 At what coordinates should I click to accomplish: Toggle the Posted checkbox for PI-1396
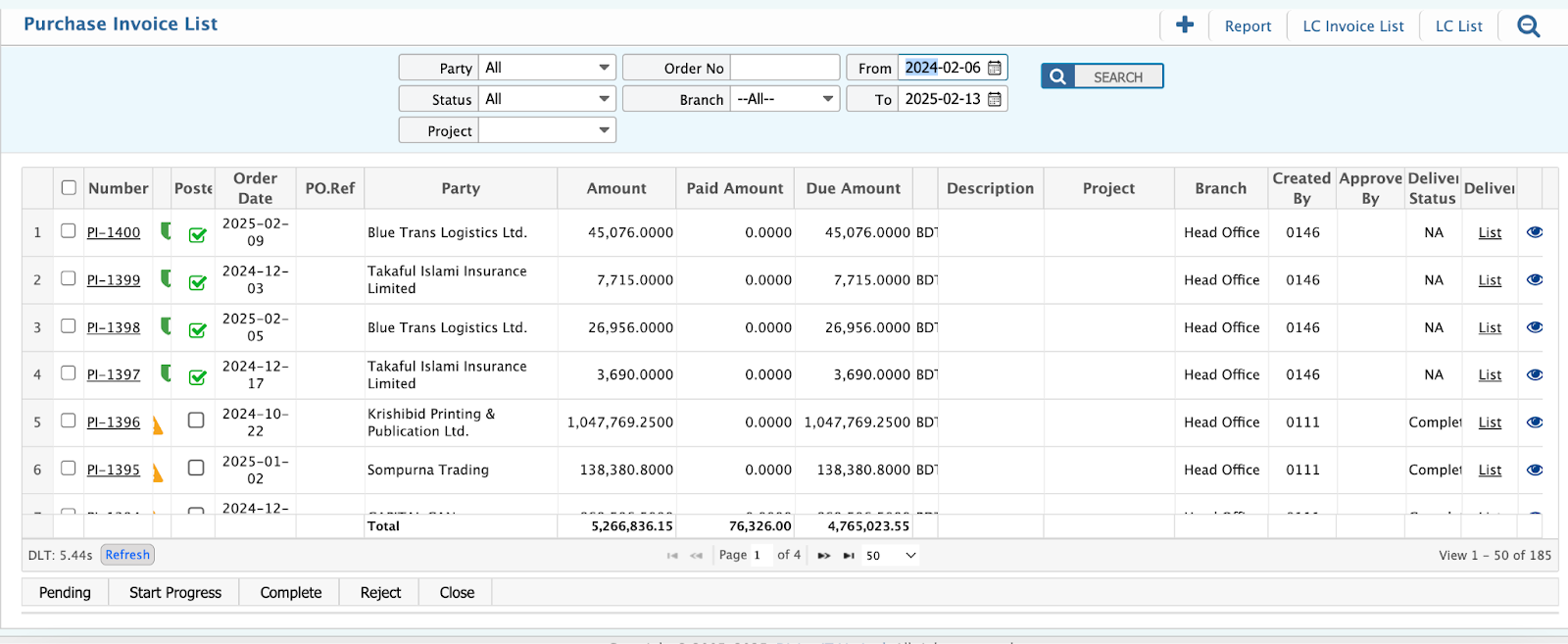click(196, 420)
